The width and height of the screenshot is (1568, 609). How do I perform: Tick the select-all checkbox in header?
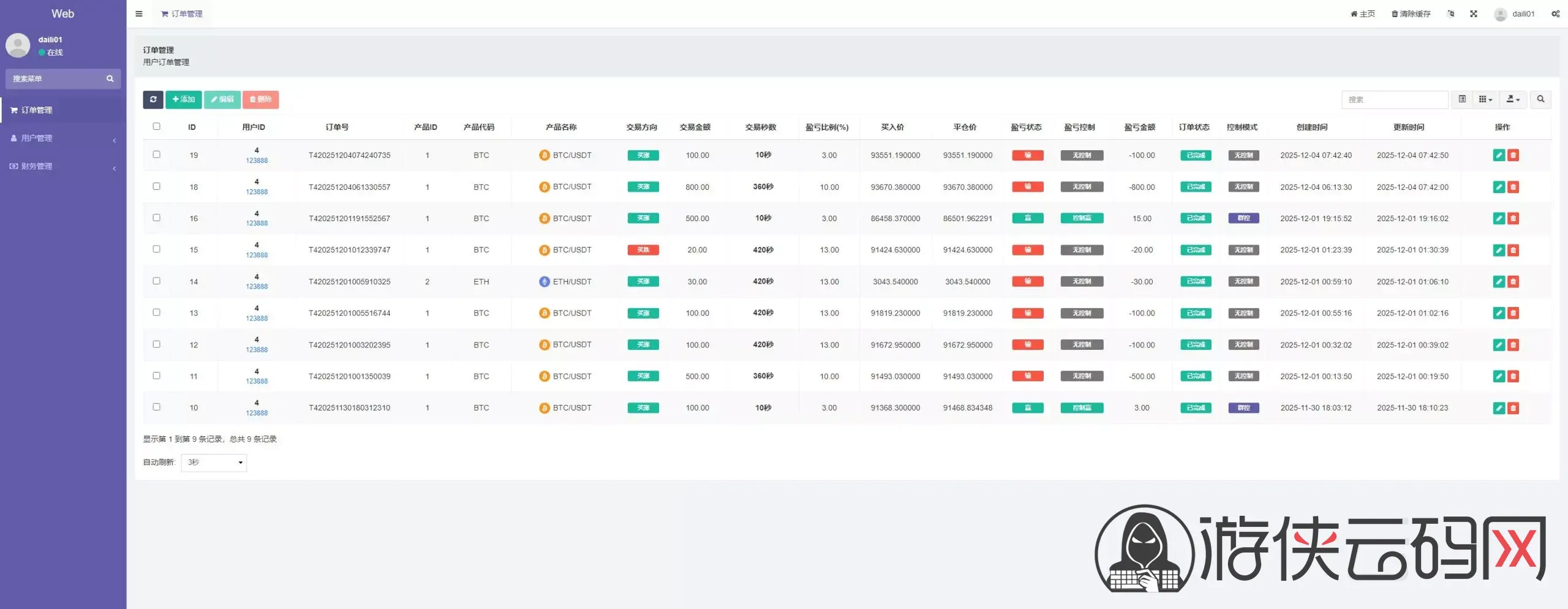(x=156, y=126)
